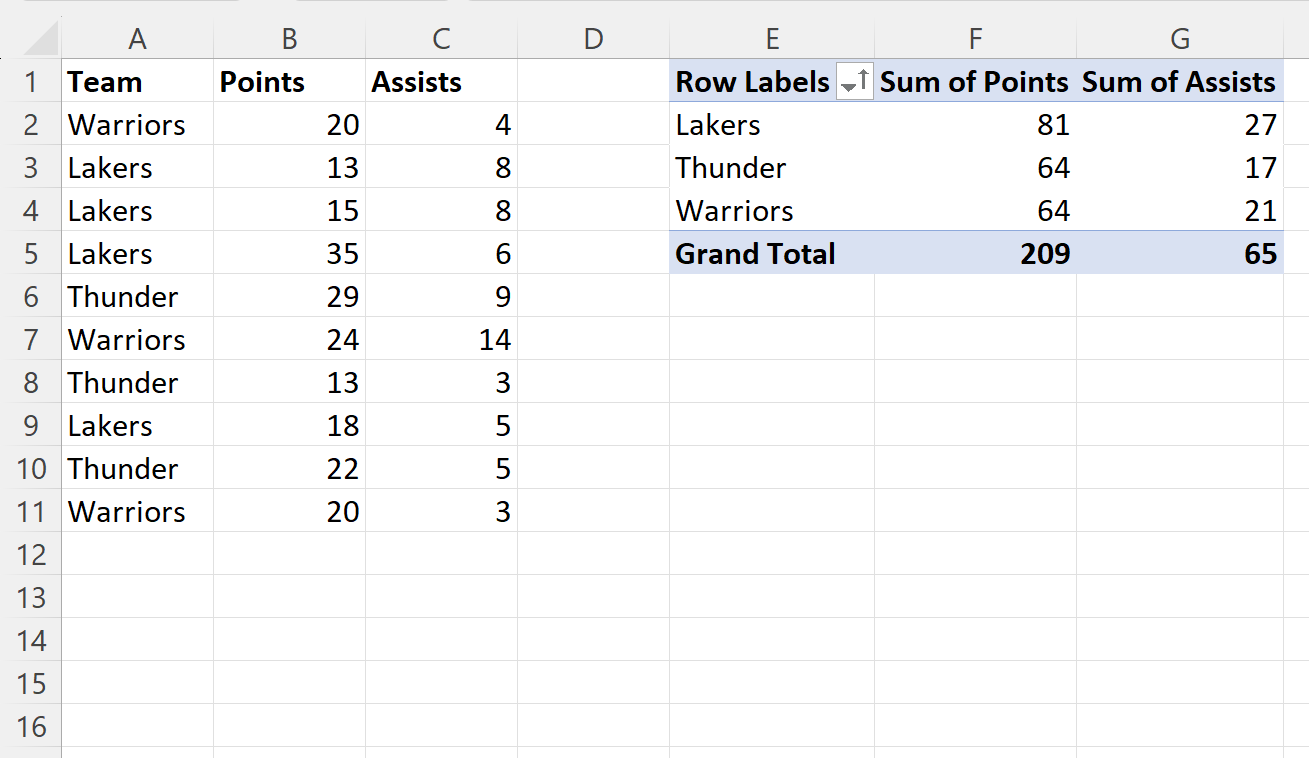Click the Row Labels pivot header
Screen dimensions: 1309x758
pos(752,82)
